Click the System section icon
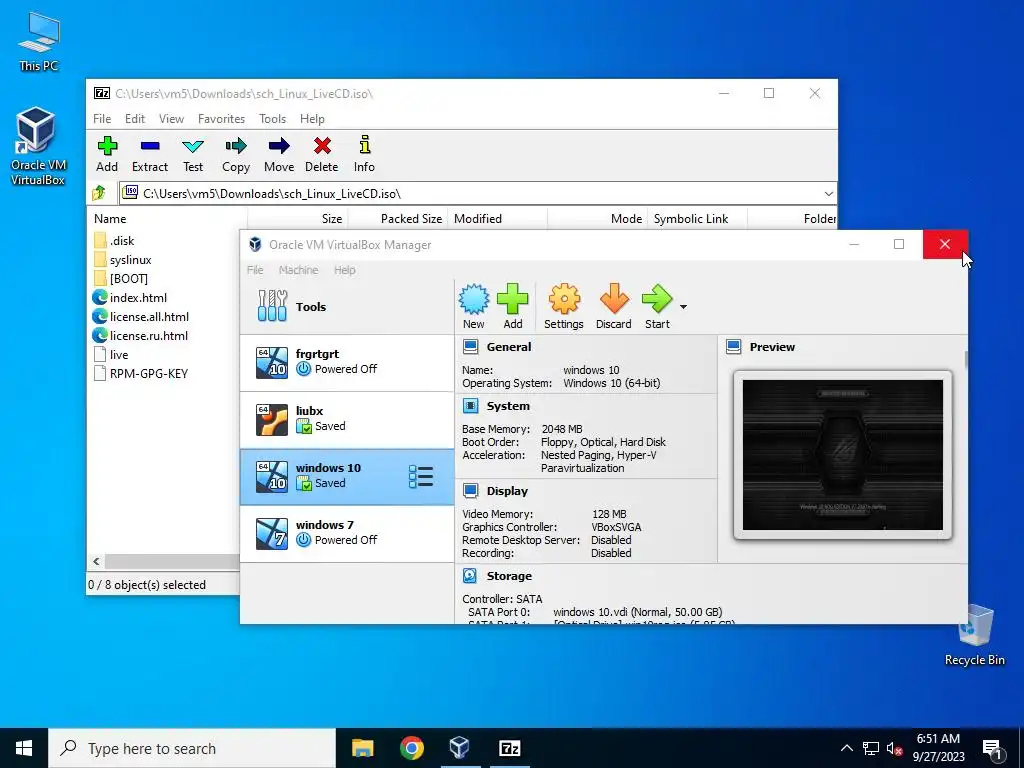1024x768 pixels. click(470, 406)
